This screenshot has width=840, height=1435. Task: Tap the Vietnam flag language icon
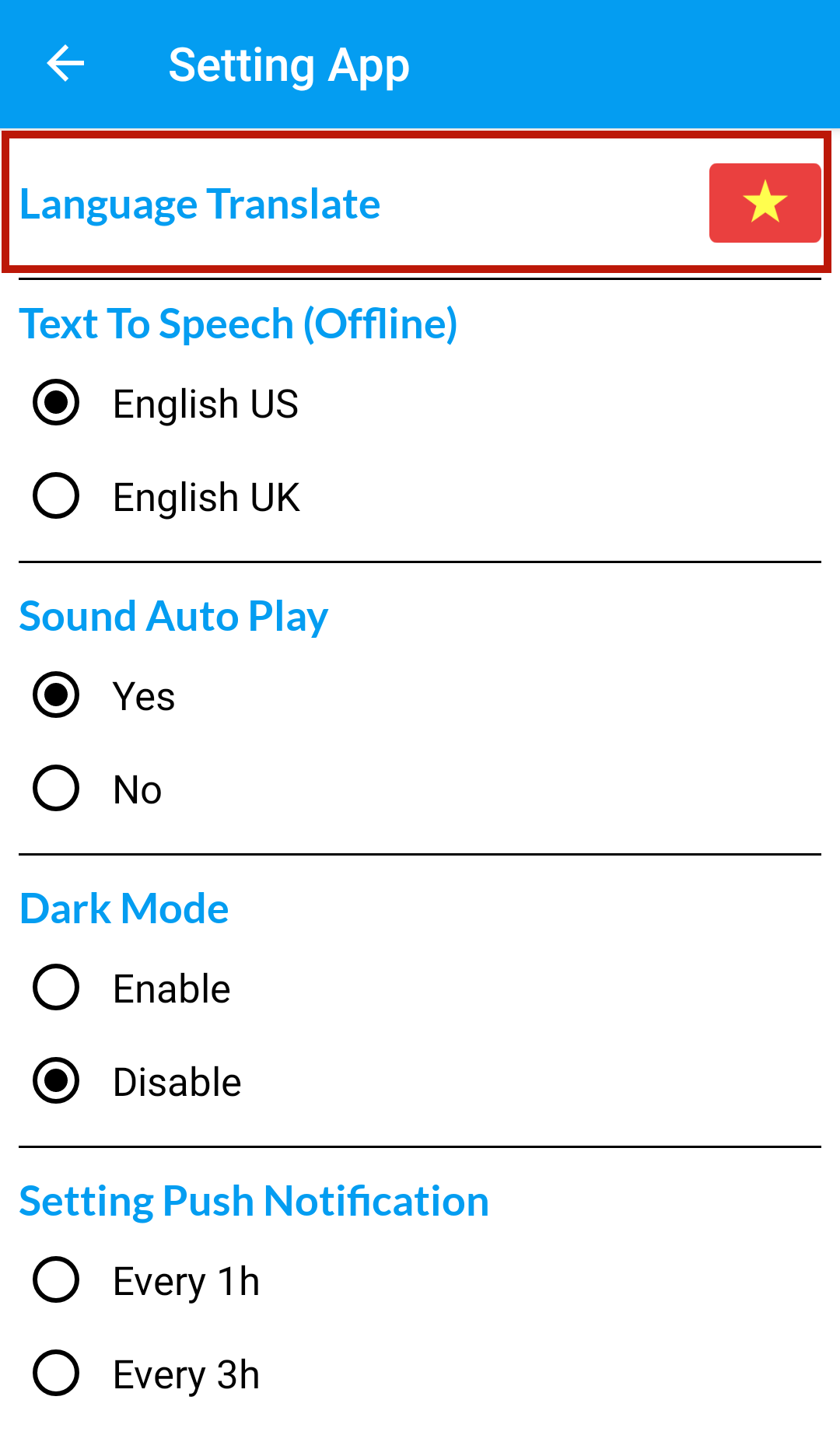click(765, 203)
